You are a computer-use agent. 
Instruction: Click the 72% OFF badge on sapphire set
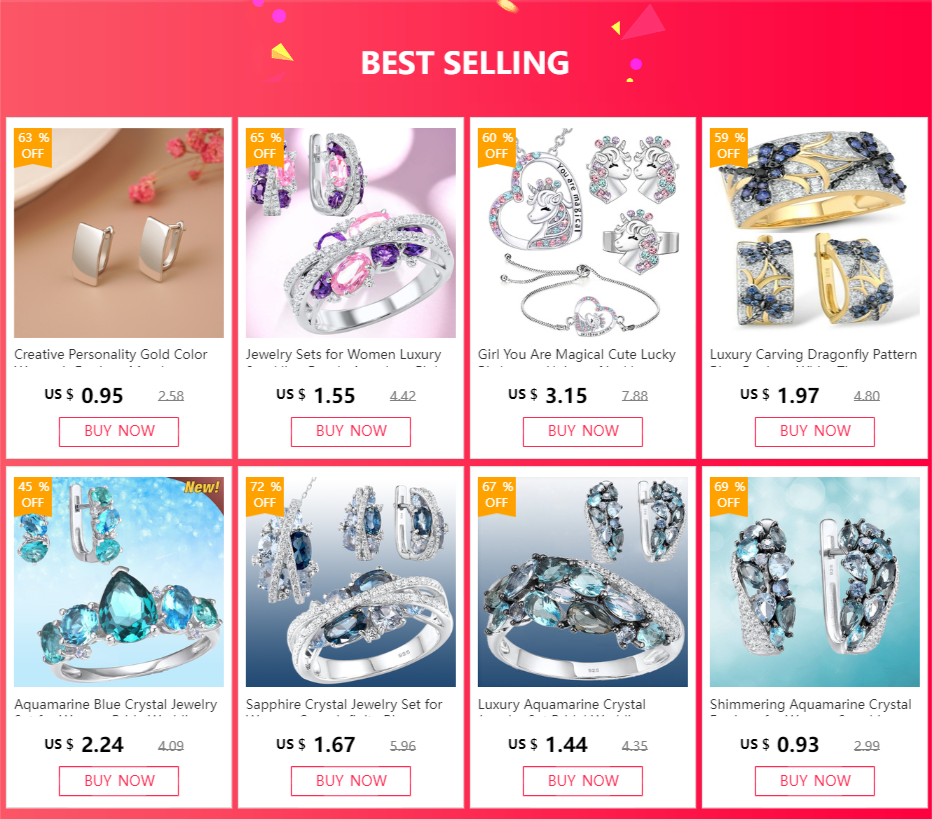(x=265, y=496)
